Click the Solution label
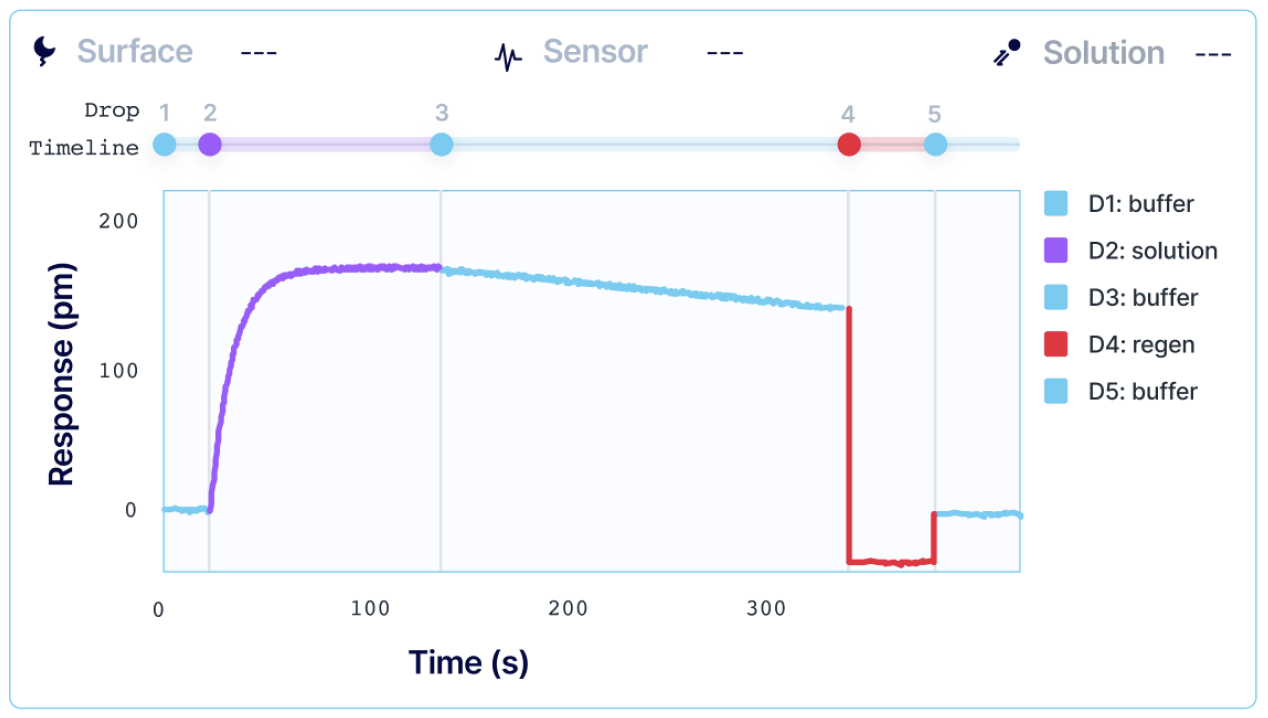The height and width of the screenshot is (718, 1268). (x=1103, y=52)
